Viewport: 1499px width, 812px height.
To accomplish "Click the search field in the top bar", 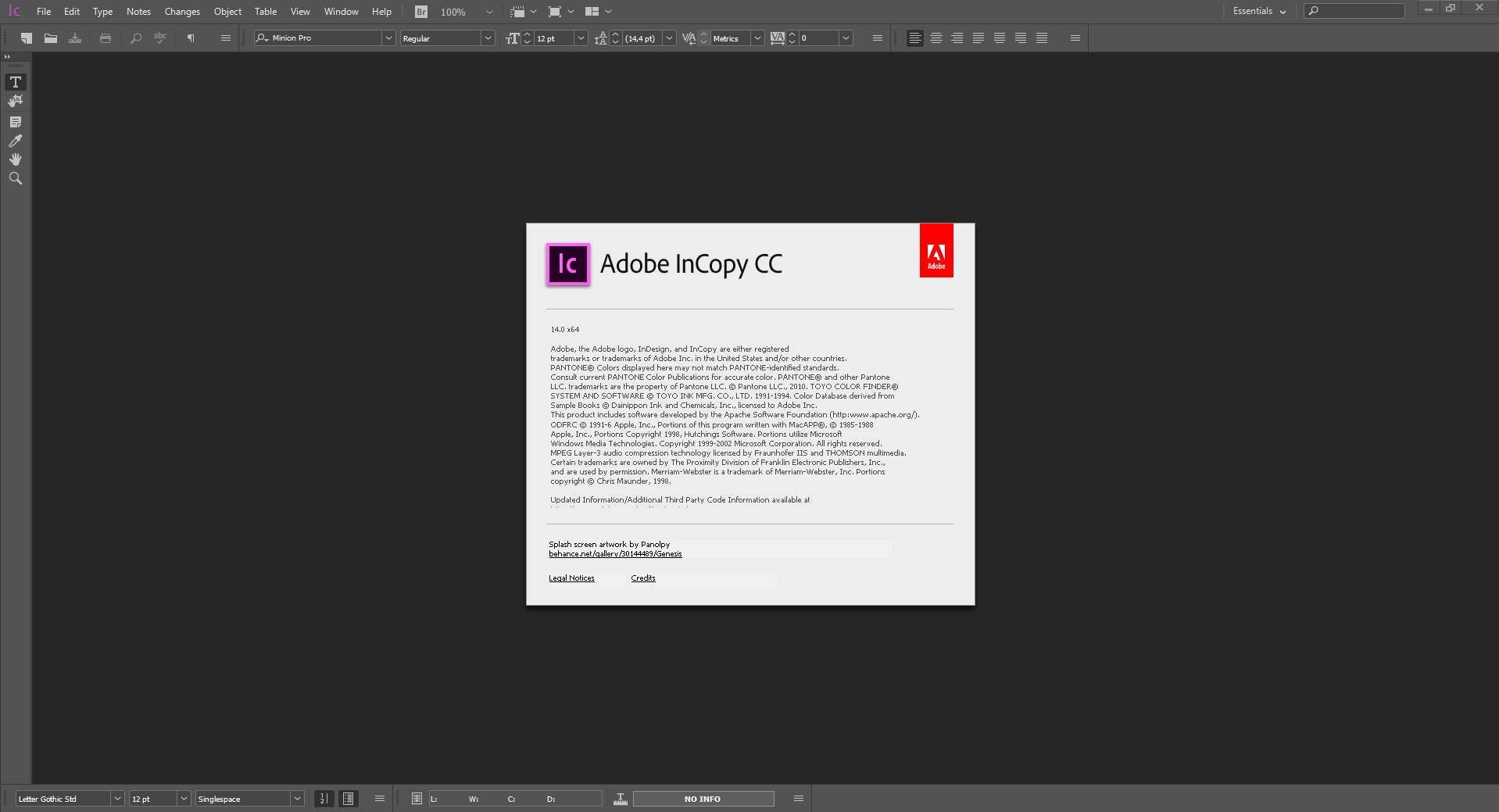I will click(x=1354, y=11).
